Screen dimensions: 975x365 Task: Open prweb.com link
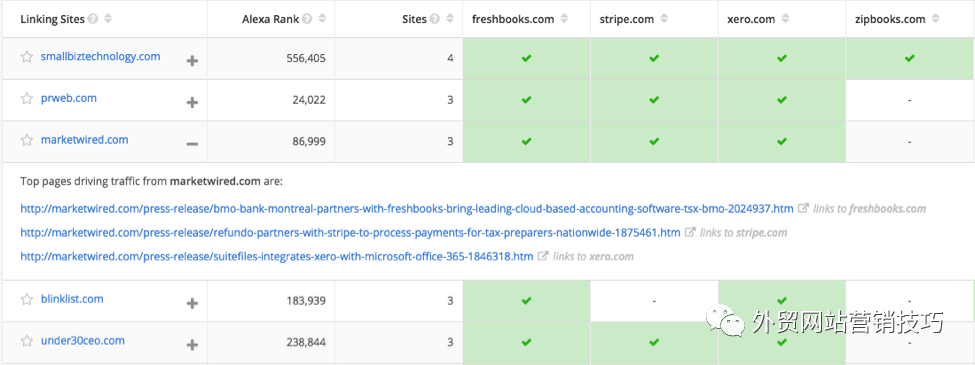68,98
